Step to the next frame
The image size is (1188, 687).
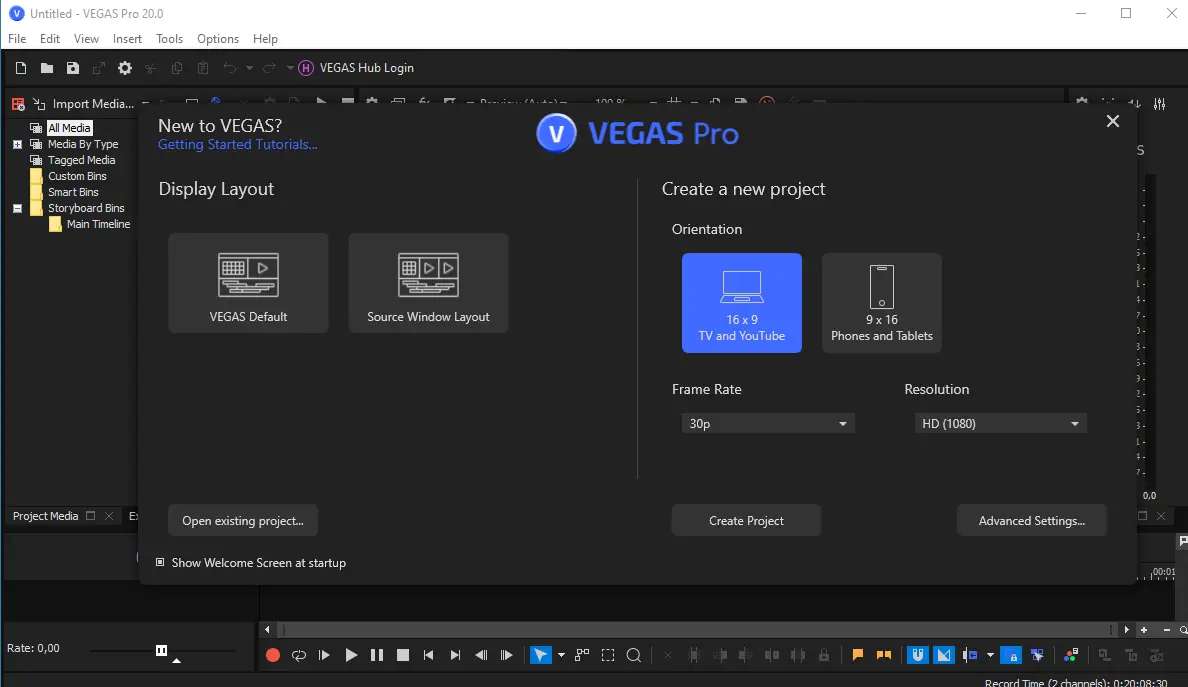[x=507, y=655]
